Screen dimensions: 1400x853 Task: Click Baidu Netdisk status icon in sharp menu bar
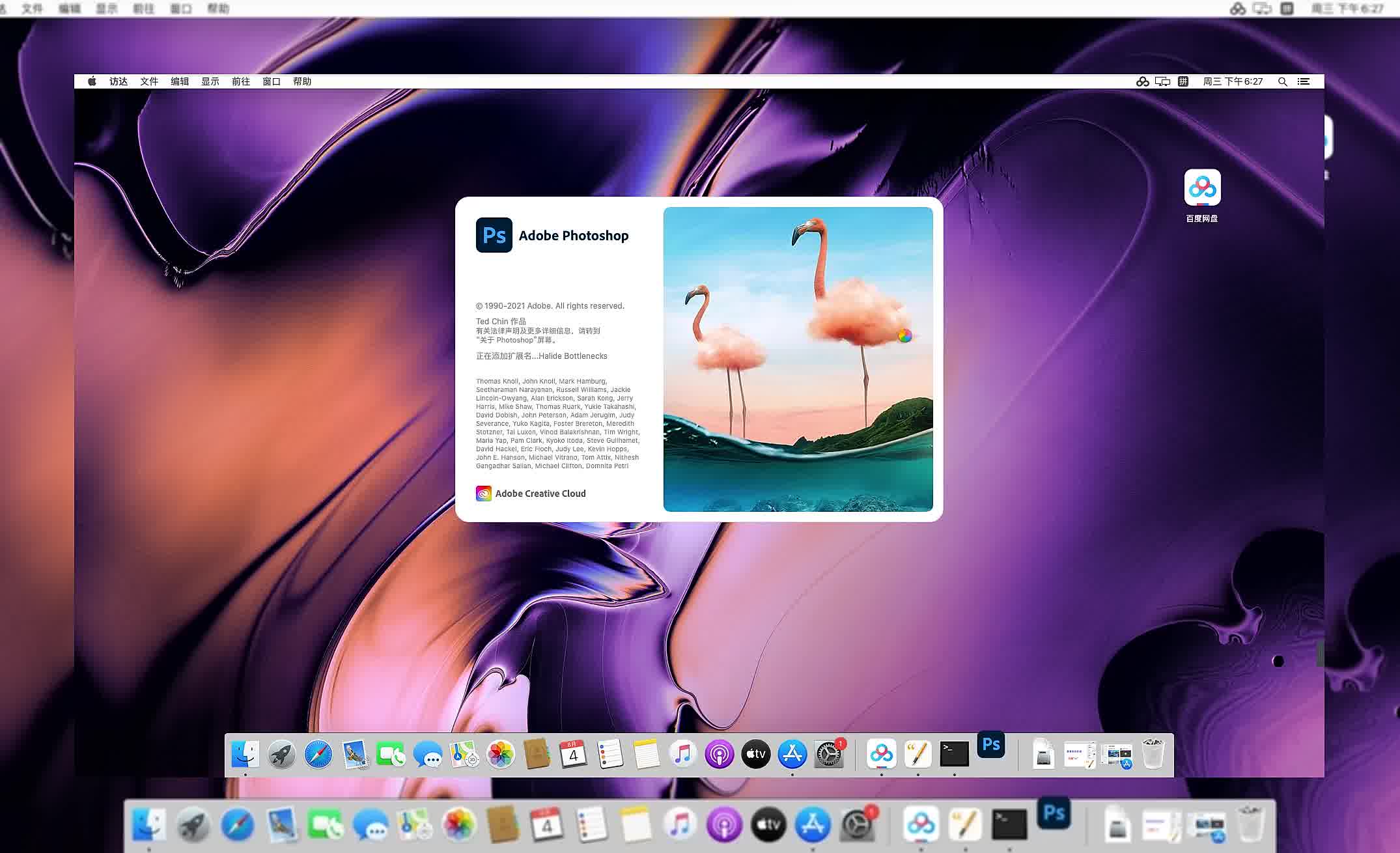pos(1143,81)
